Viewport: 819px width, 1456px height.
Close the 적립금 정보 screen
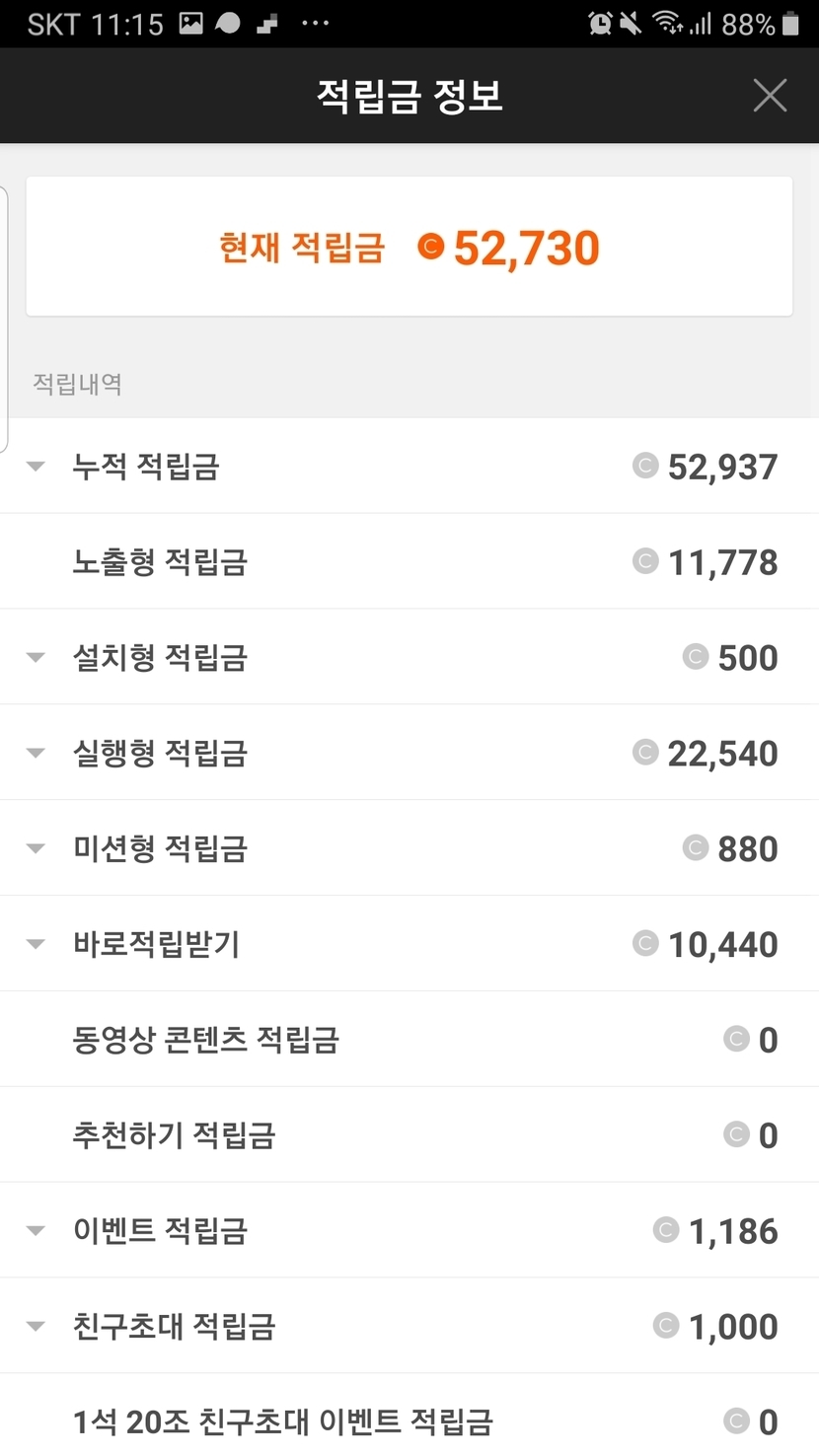coord(770,96)
